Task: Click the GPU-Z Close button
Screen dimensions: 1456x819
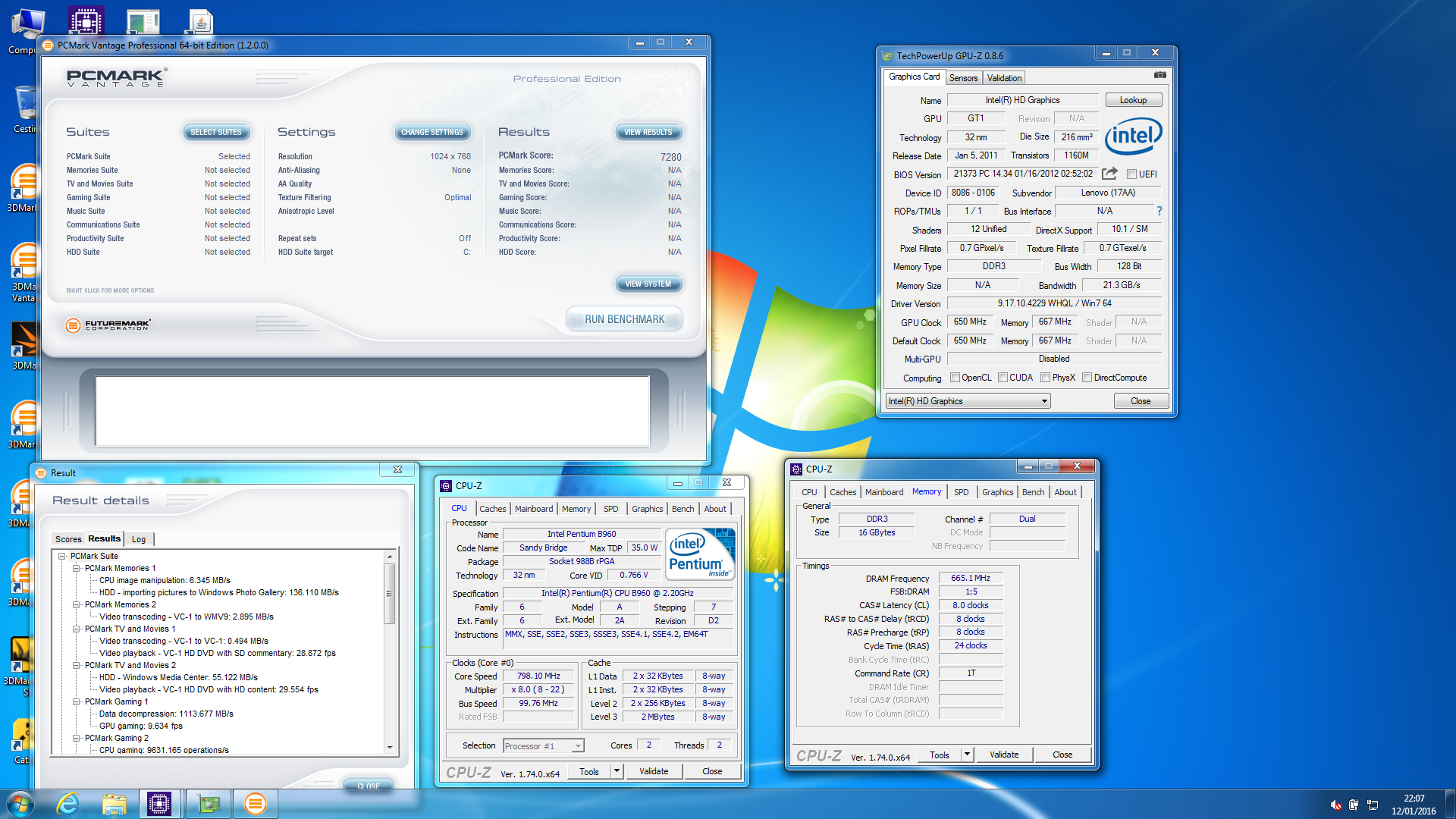Action: pyautogui.click(x=1141, y=401)
